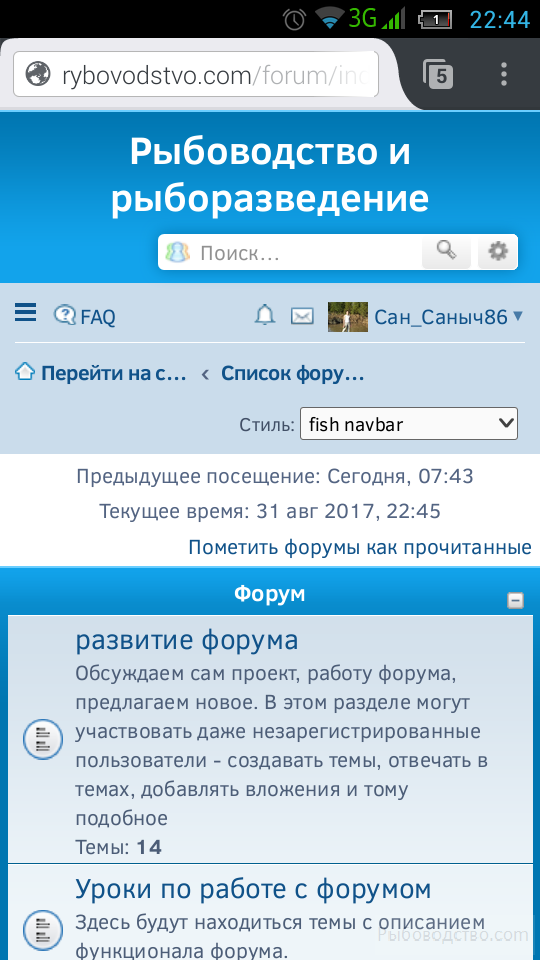The width and height of the screenshot is (540, 960).
Task: Click the notifications bell icon
Action: tap(265, 316)
